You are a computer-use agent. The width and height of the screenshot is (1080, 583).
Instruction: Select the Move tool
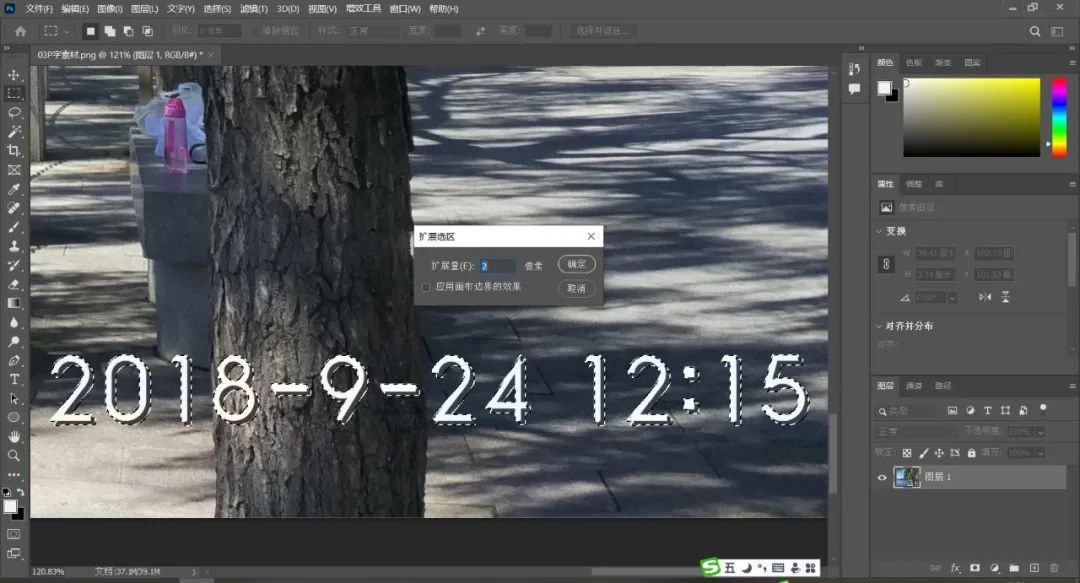tap(14, 75)
